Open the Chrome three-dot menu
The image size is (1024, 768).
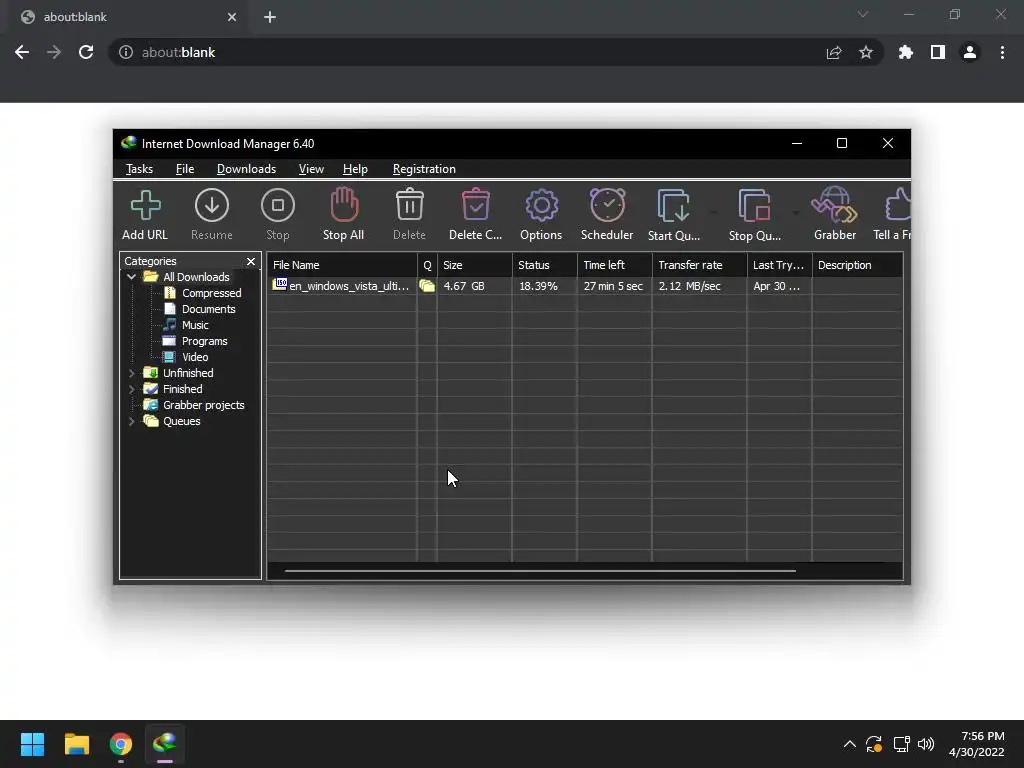(1002, 52)
